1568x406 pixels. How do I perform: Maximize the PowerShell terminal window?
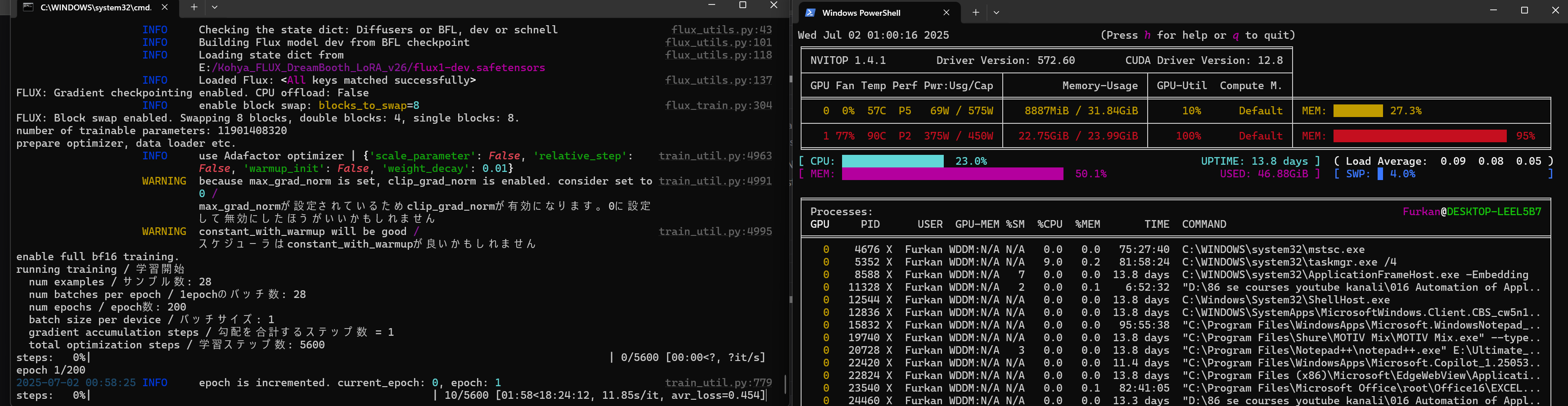pos(1524,10)
